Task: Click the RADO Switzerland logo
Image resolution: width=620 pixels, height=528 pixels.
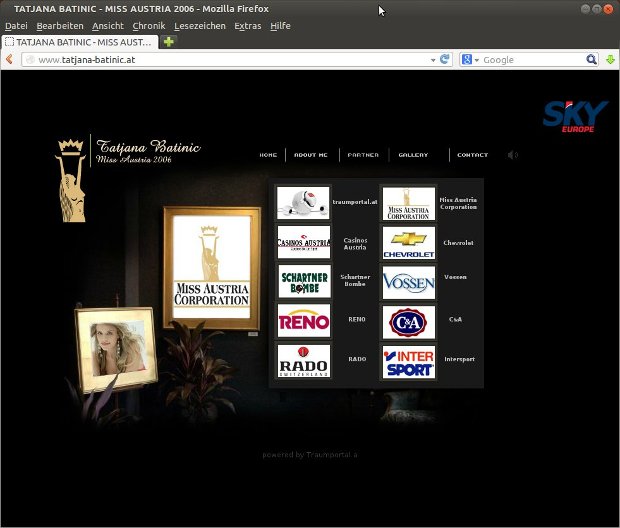Action: coord(304,361)
